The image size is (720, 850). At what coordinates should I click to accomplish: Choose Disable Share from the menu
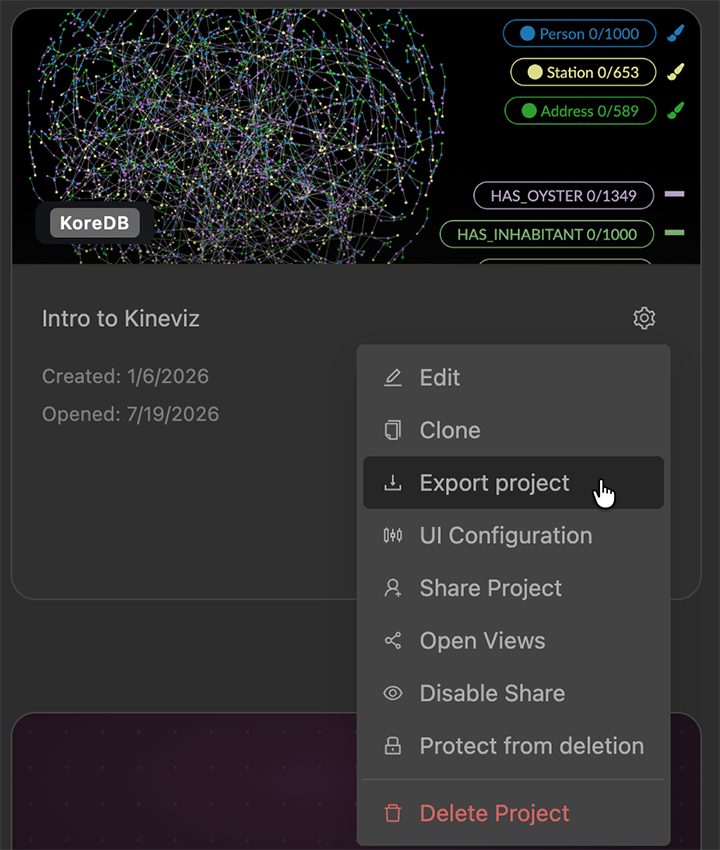click(513, 693)
